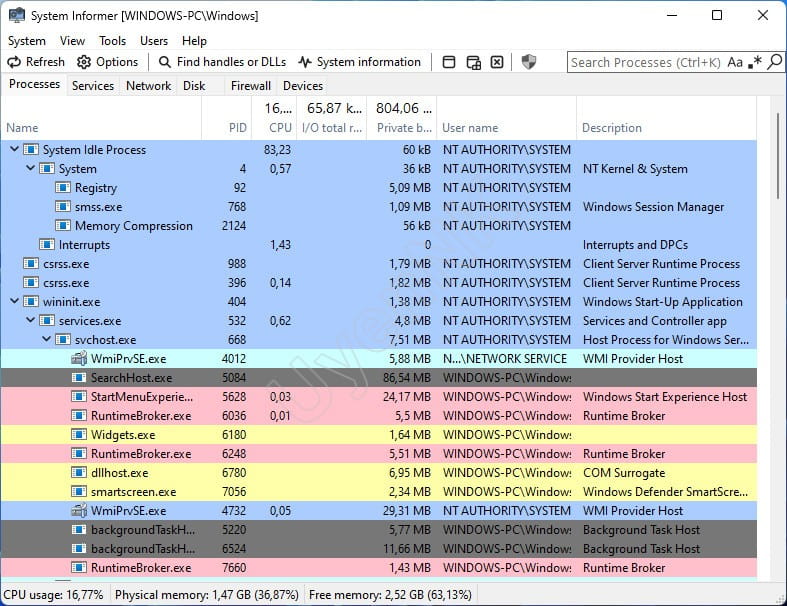Click the WmiPrvSE.exe PID 4012 icon
The image size is (787, 606).
79,358
